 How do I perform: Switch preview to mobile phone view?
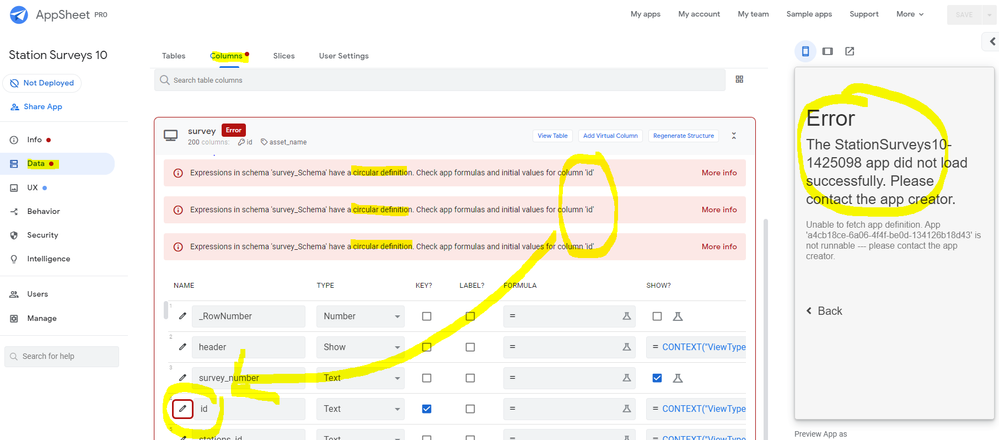point(805,51)
